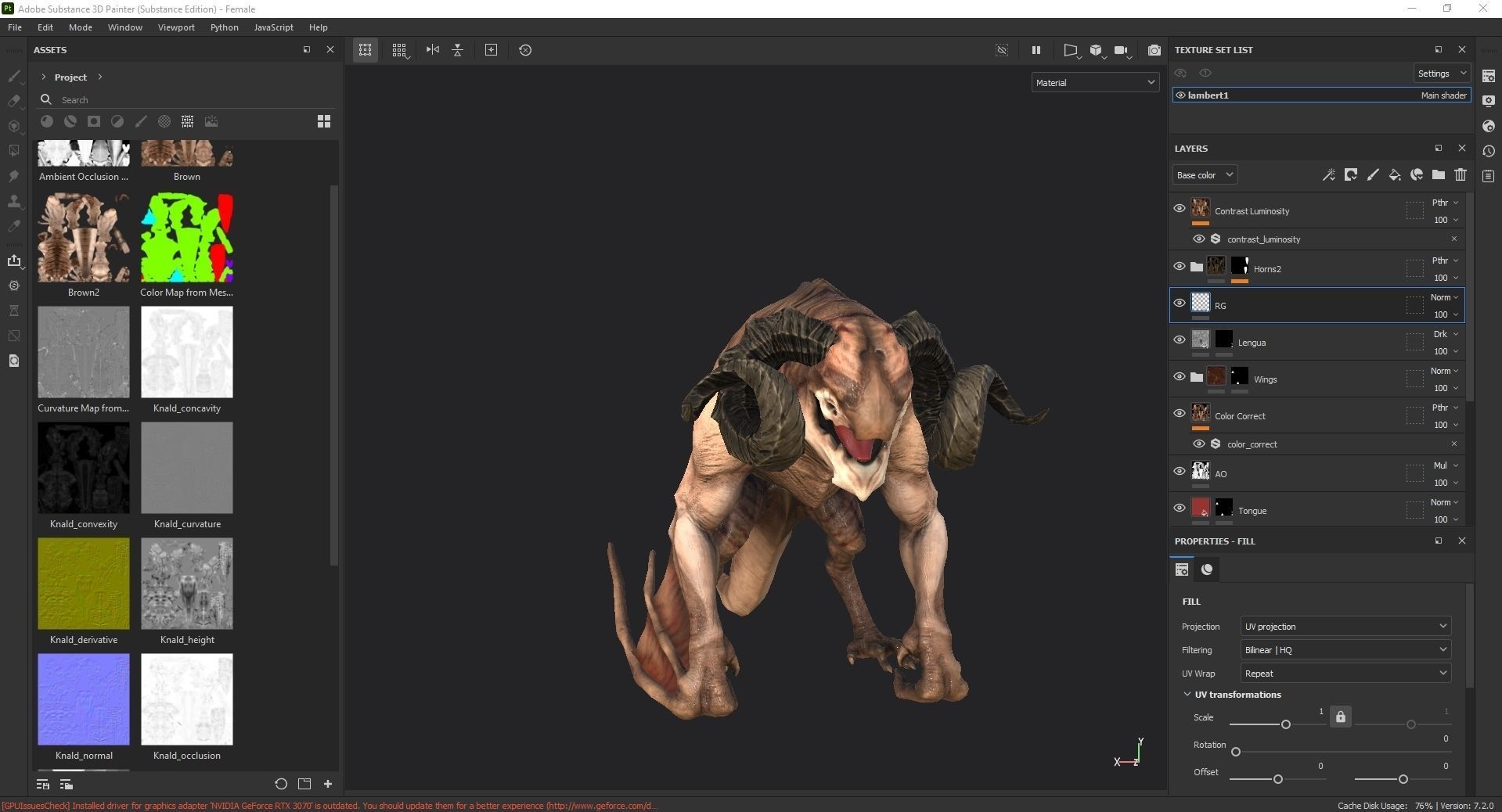Open the Base color channel dropdown
The width and height of the screenshot is (1502, 812).
[1205, 175]
